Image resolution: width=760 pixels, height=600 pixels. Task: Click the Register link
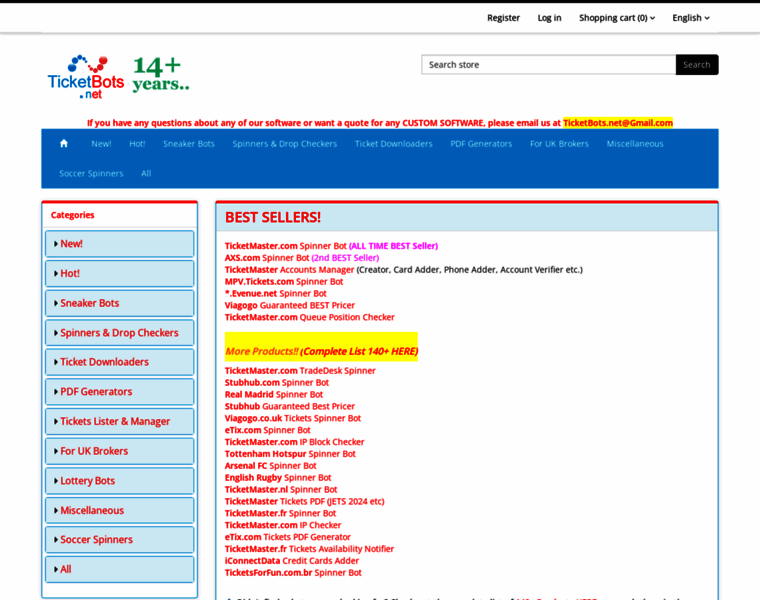tap(503, 18)
